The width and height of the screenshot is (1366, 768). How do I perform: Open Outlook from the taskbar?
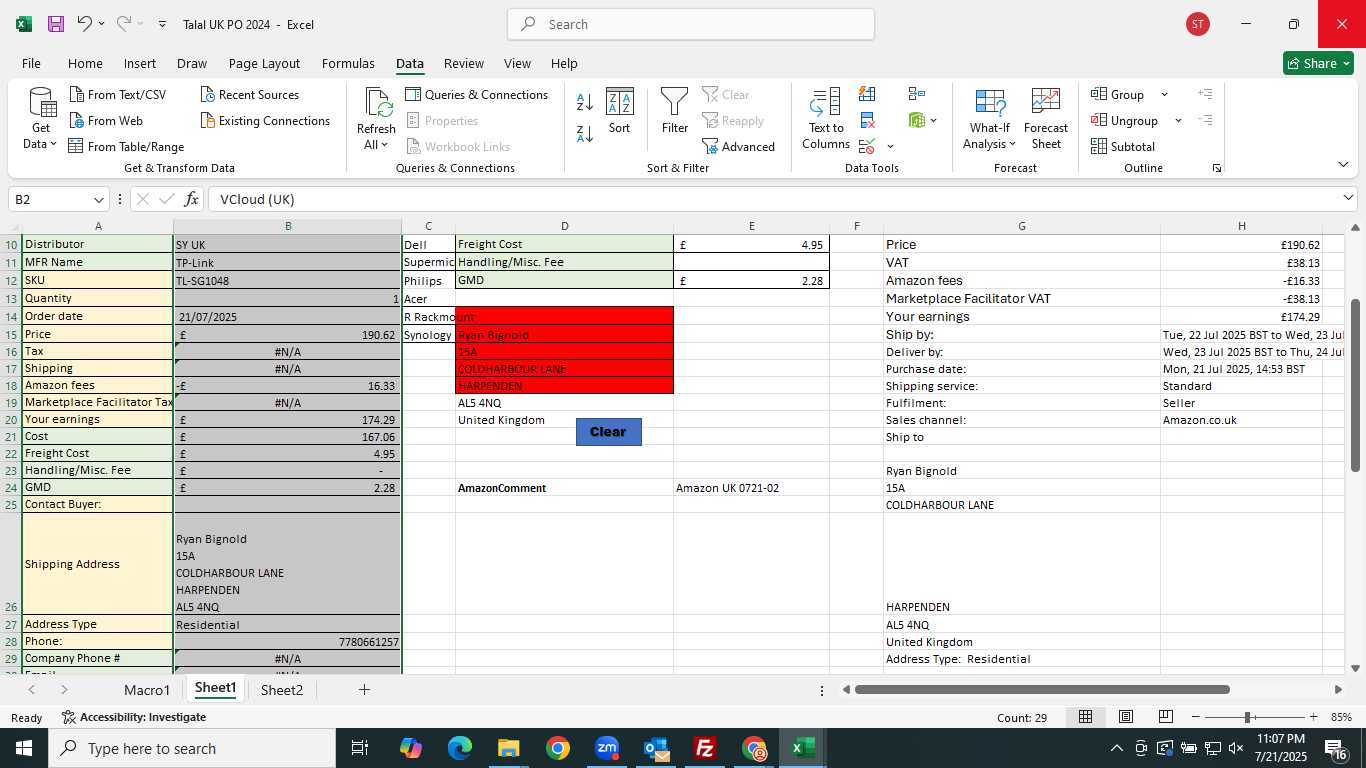tap(656, 748)
